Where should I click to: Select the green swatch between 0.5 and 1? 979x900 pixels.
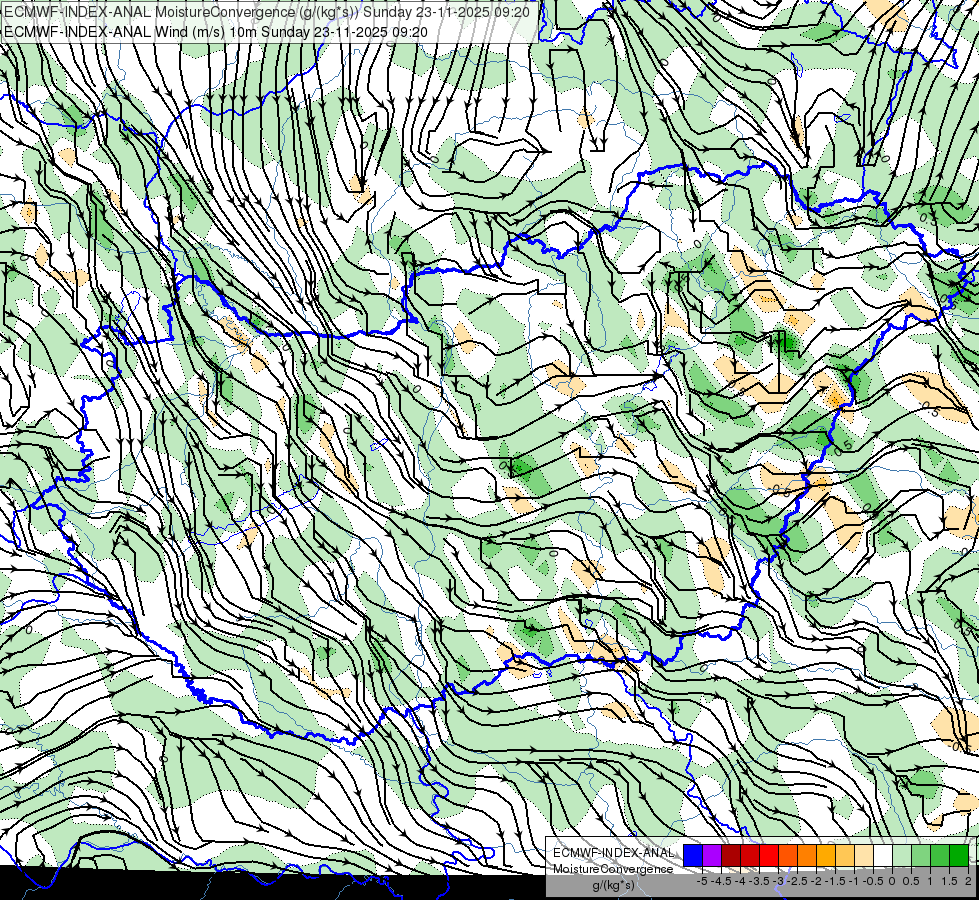[921, 856]
